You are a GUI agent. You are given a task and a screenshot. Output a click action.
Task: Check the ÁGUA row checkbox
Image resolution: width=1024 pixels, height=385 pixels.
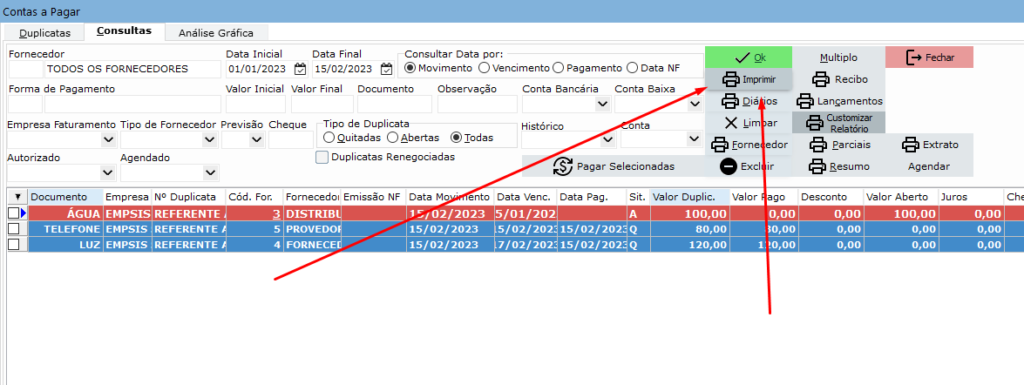tap(14, 213)
